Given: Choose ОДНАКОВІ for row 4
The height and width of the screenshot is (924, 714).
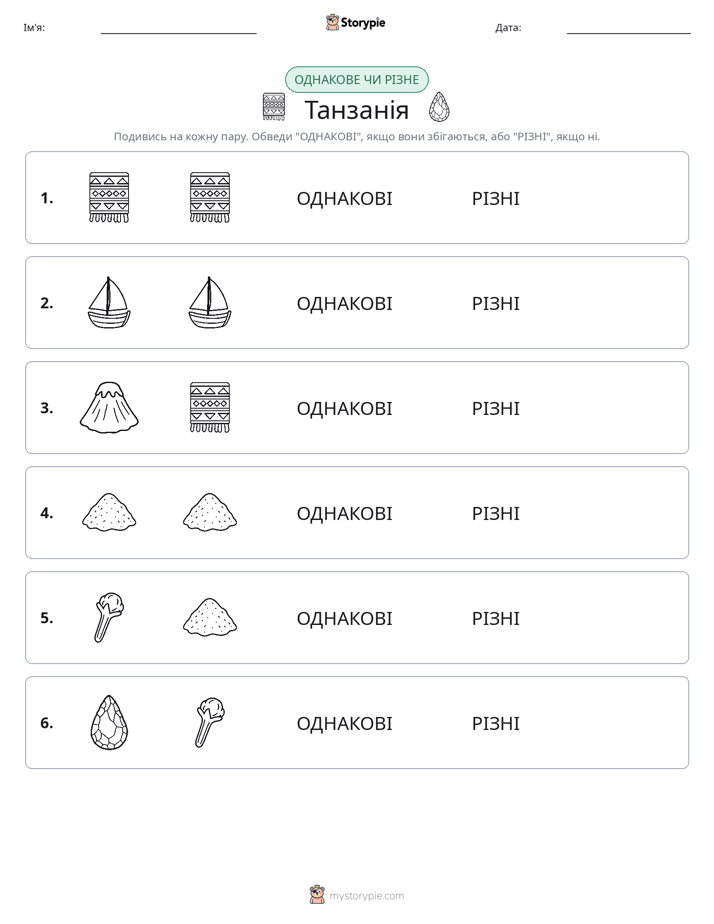Looking at the screenshot, I should 344,513.
